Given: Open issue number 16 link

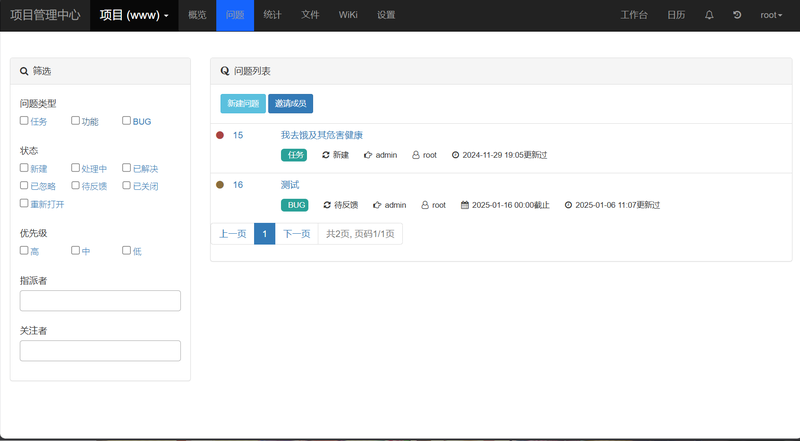Looking at the screenshot, I should [238, 185].
